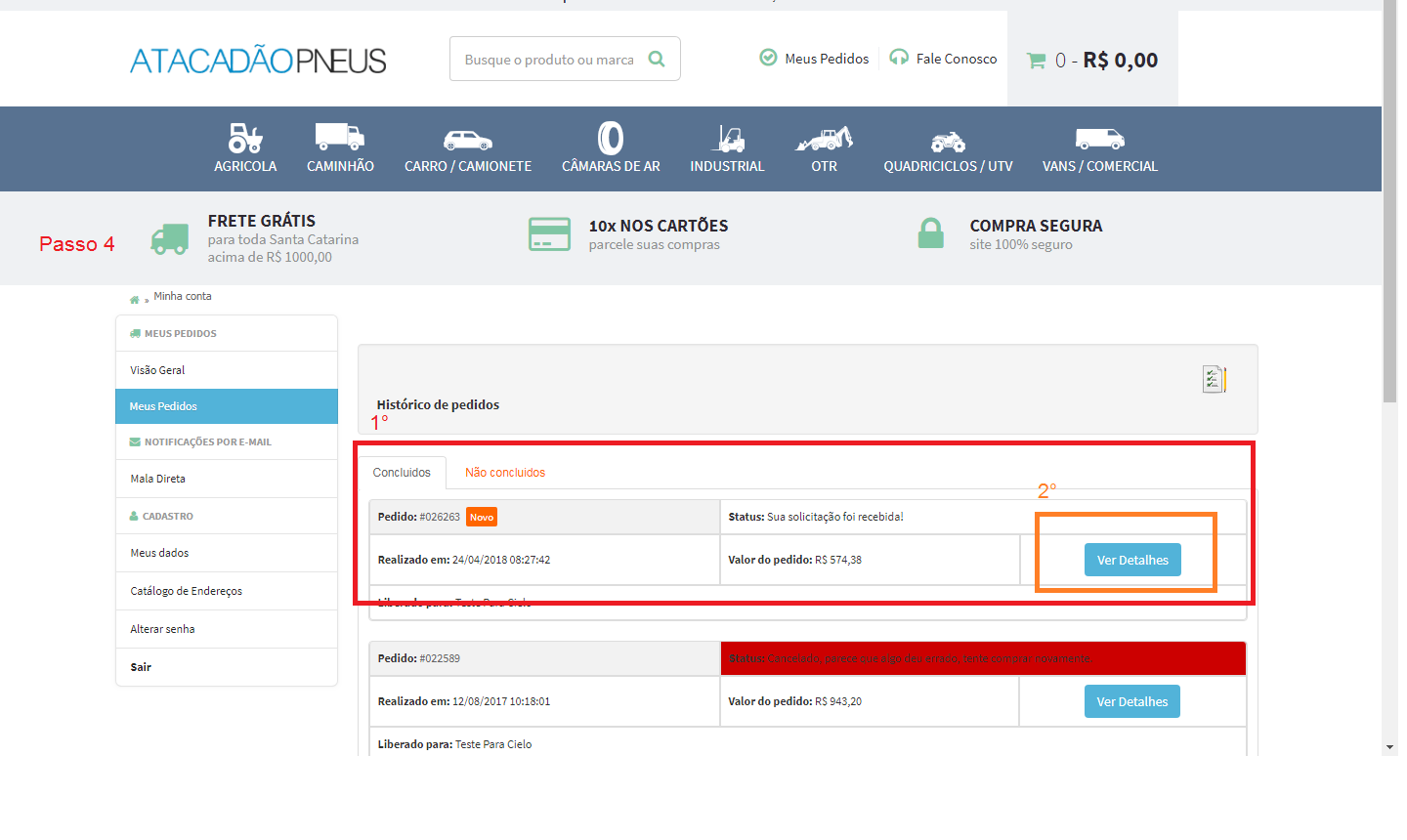Click order number #022589 text
The height and width of the screenshot is (840, 1407).
pyautogui.click(x=440, y=658)
